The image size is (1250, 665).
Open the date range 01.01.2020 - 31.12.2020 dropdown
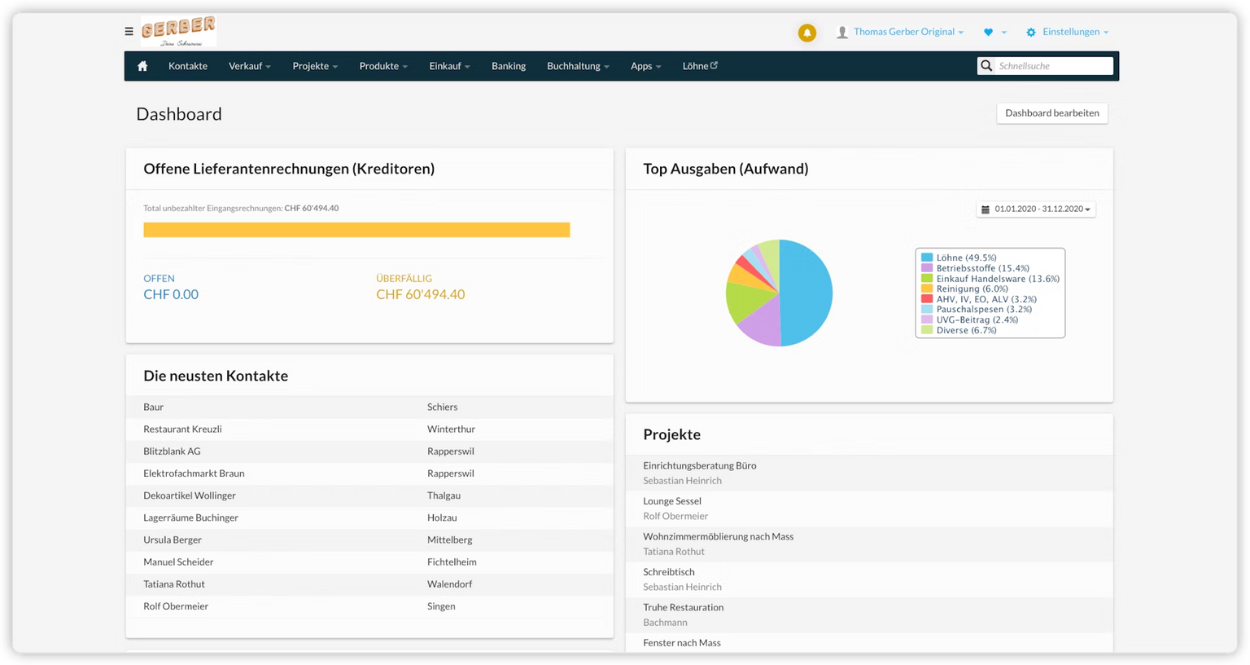coord(1036,209)
